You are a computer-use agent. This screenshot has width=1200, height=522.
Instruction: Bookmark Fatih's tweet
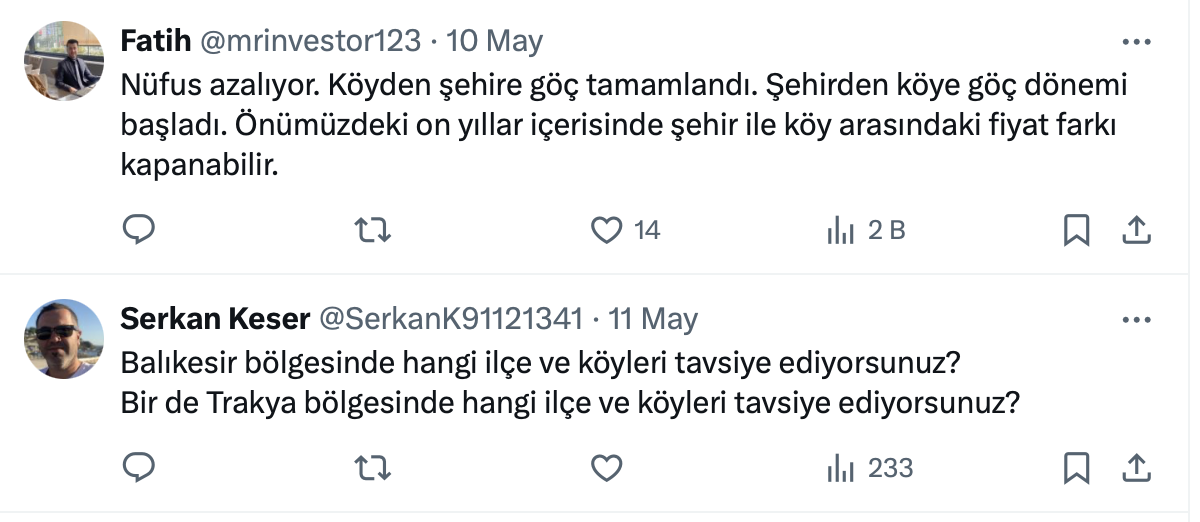[x=1076, y=231]
